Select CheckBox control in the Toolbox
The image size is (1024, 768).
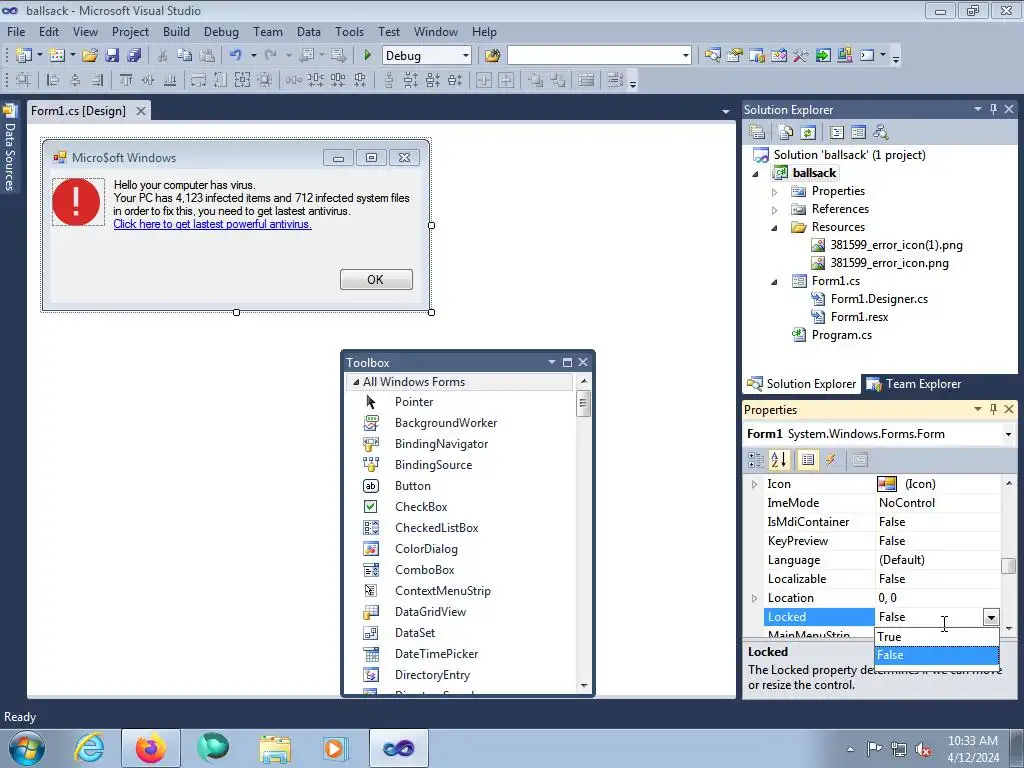pyautogui.click(x=421, y=507)
